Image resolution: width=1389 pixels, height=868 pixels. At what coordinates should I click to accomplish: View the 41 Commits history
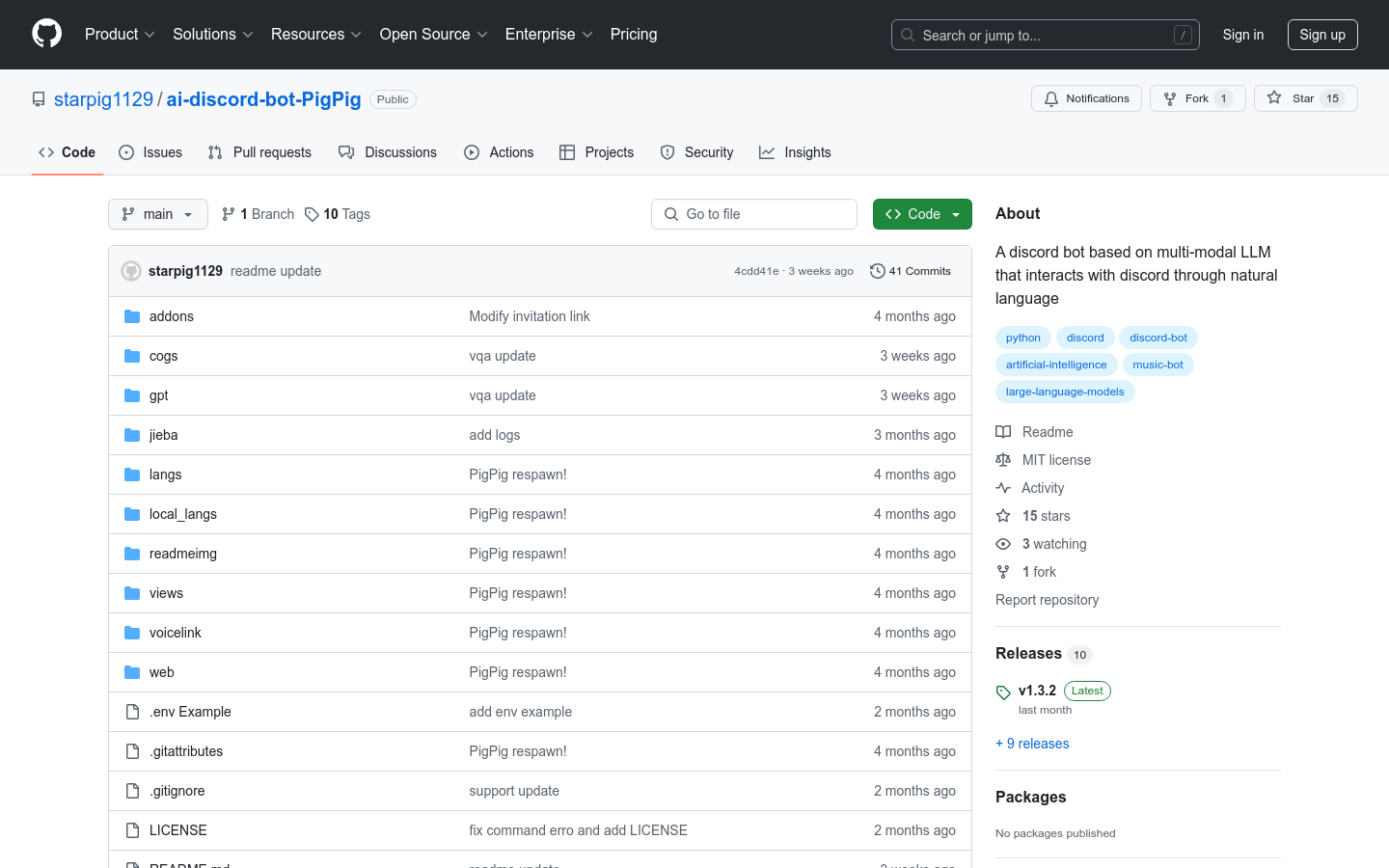[911, 271]
